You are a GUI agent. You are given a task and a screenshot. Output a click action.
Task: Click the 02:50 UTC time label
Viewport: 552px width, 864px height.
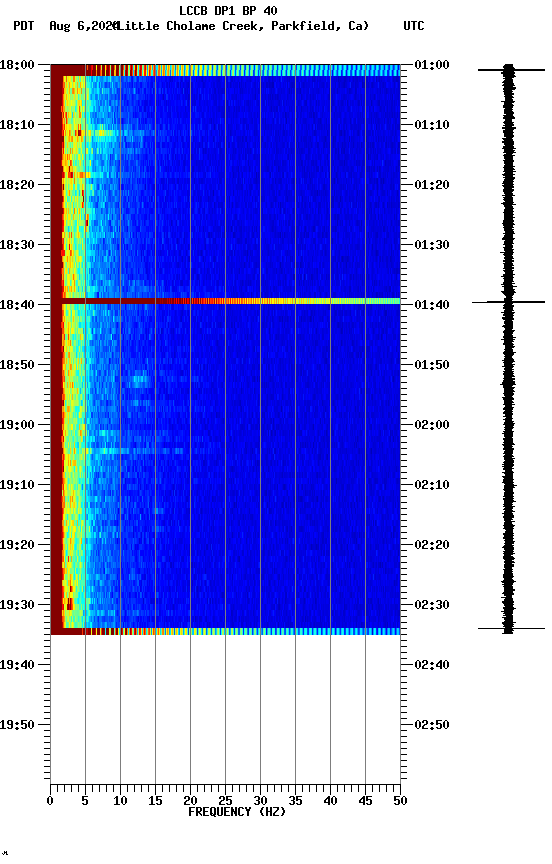[x=432, y=725]
